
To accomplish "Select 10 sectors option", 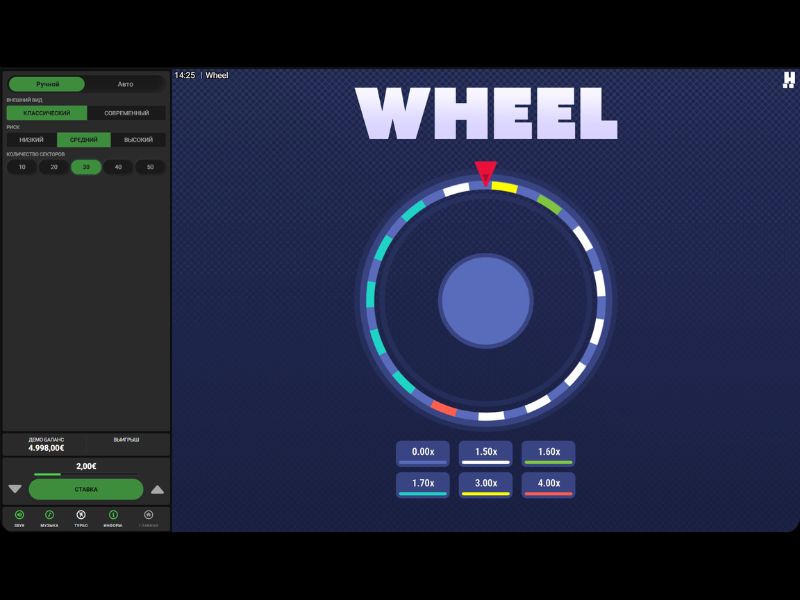I will (x=20, y=167).
